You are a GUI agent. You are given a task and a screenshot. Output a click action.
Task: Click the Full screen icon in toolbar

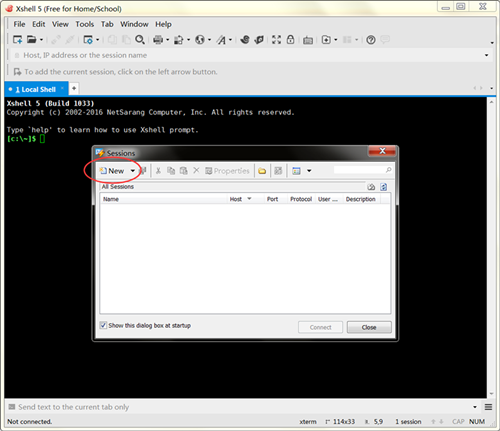(276, 40)
